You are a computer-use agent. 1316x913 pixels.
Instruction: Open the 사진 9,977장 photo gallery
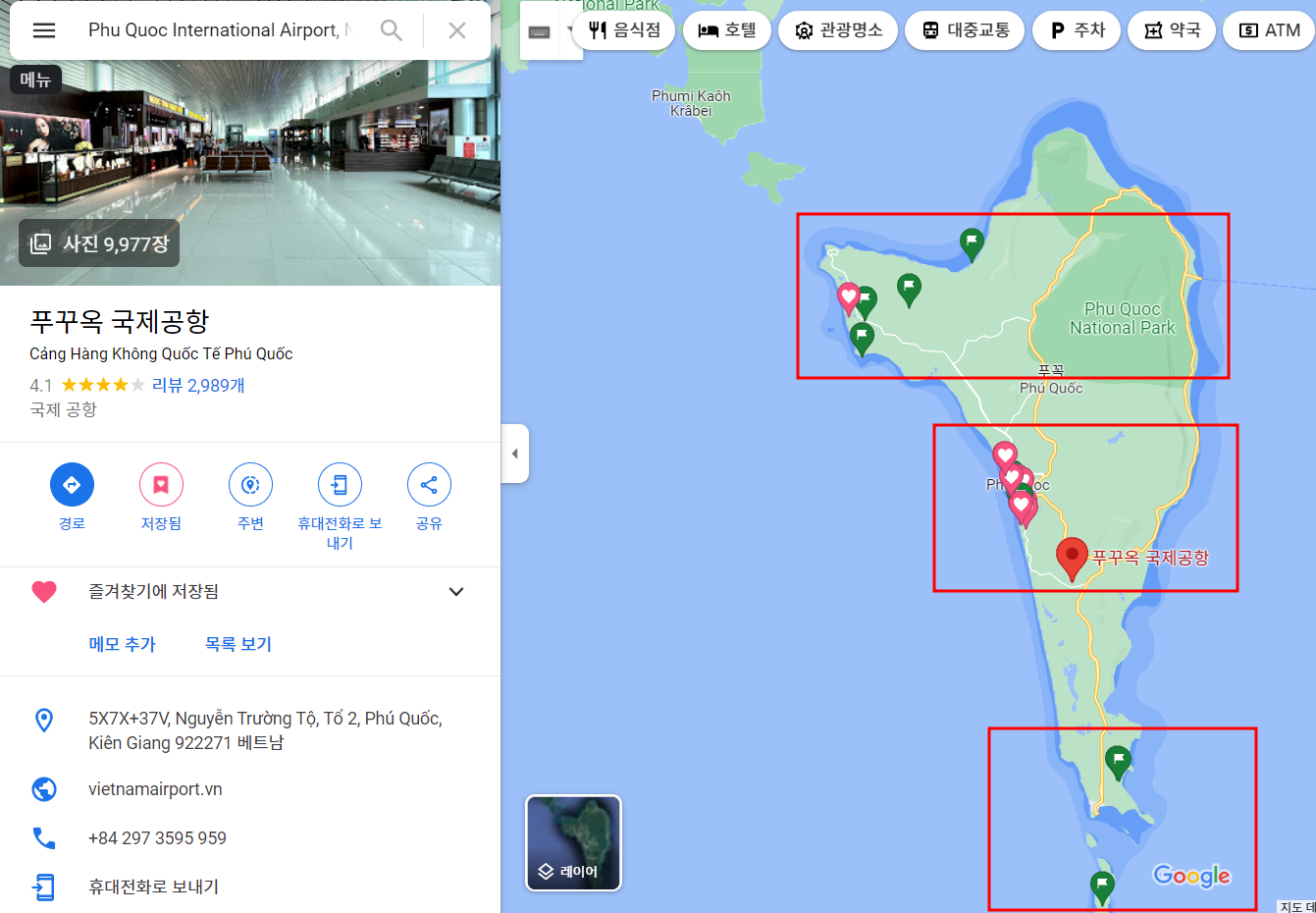99,243
